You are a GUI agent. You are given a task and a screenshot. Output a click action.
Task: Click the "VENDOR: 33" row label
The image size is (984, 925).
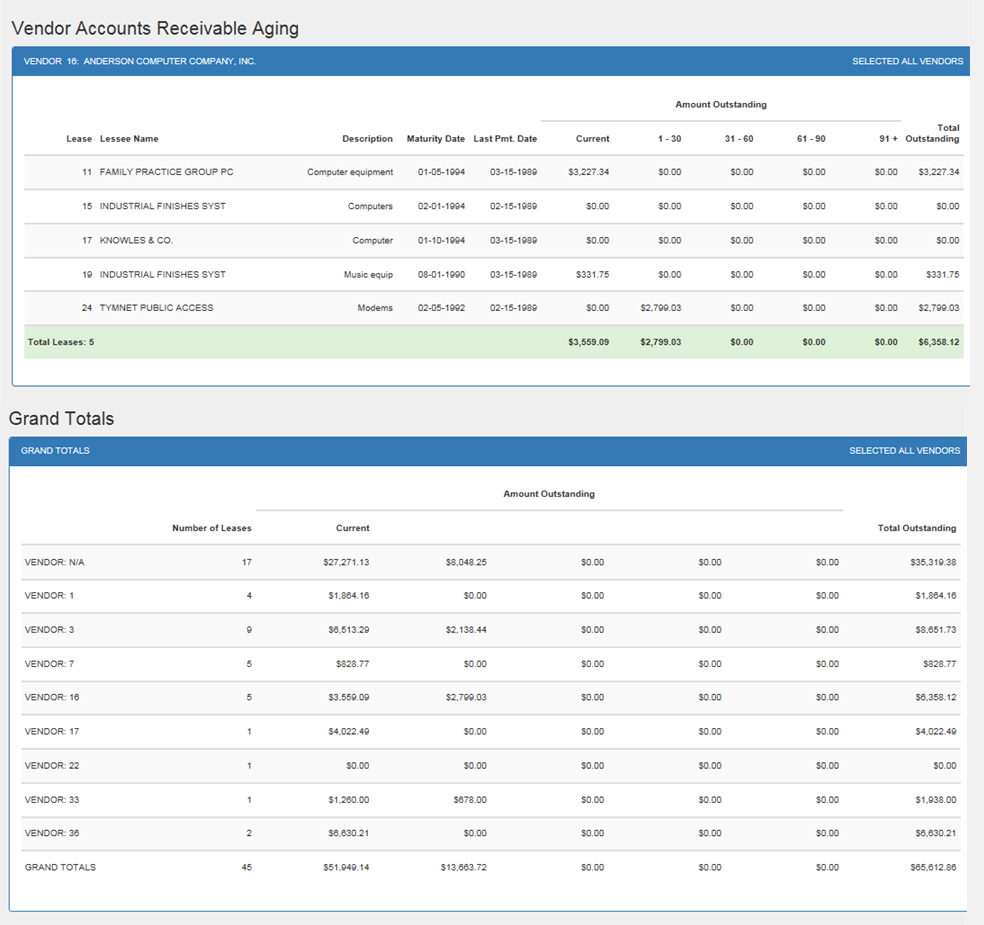(52, 799)
